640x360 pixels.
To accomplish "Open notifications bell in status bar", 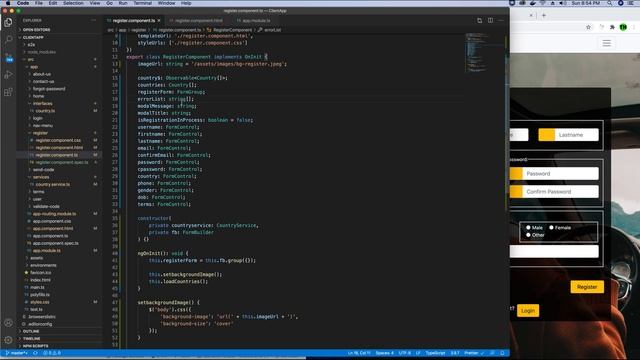I will tap(502, 353).
